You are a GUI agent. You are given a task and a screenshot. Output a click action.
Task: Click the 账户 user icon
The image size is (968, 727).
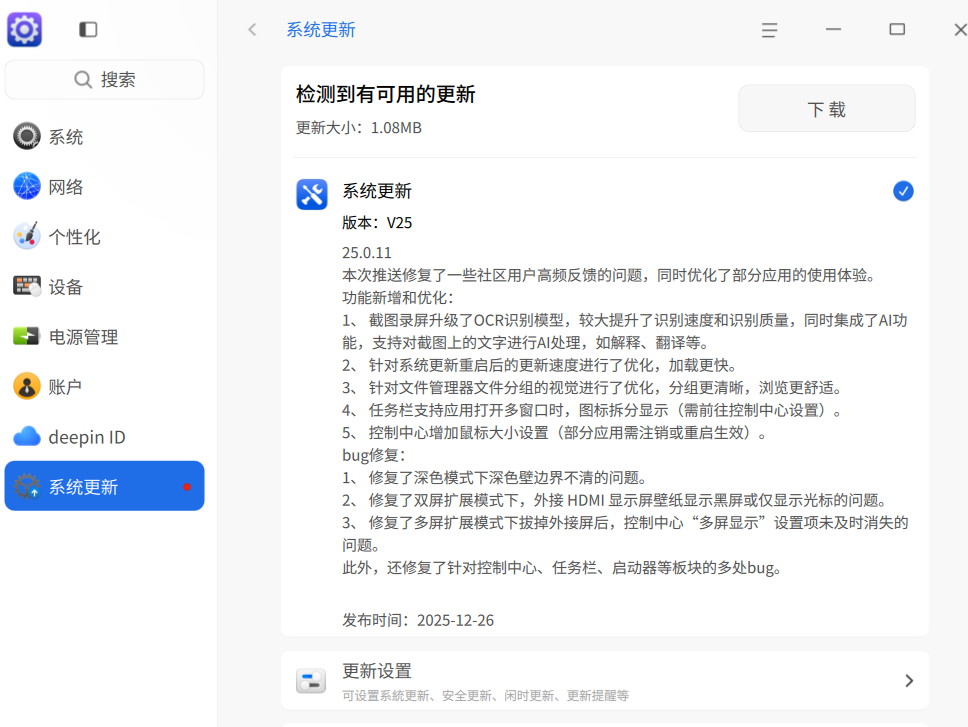point(27,386)
